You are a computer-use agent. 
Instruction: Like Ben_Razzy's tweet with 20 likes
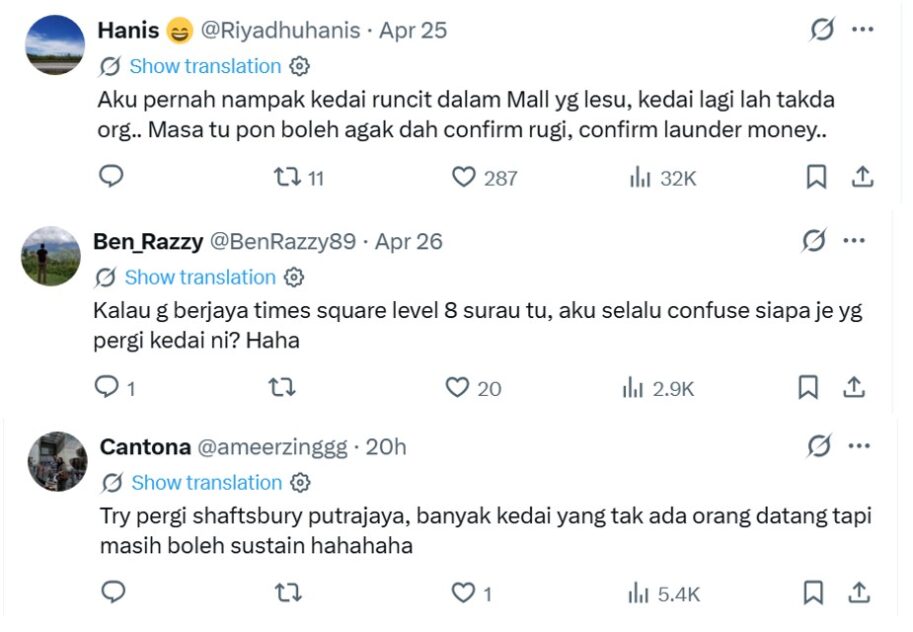pyautogui.click(x=458, y=387)
